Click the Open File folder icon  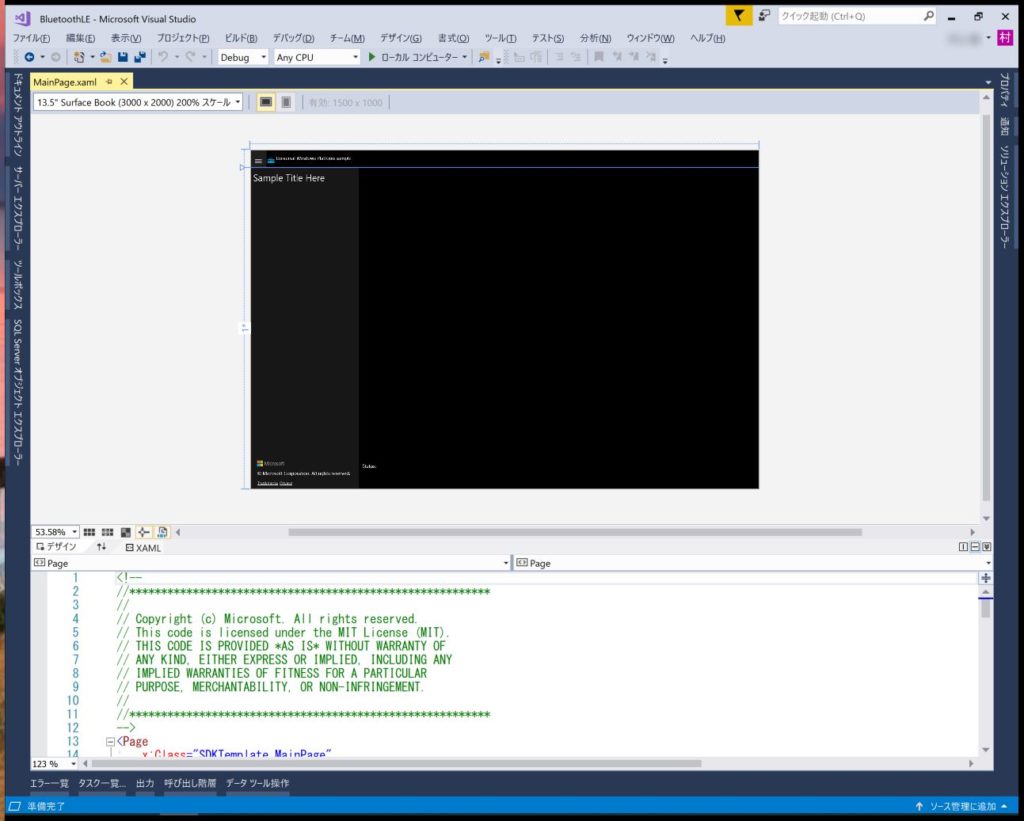[105, 57]
